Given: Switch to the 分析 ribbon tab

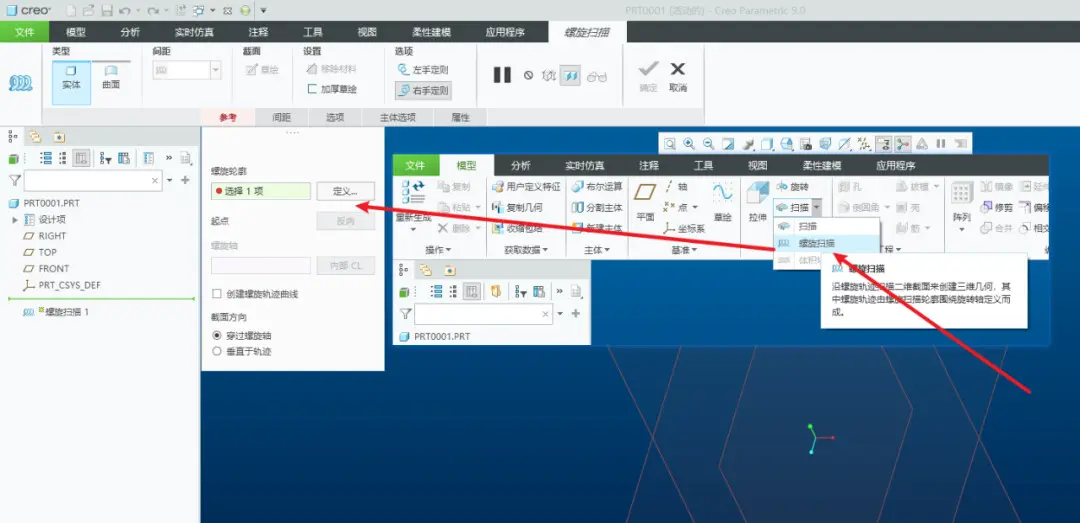Looking at the screenshot, I should [130, 32].
